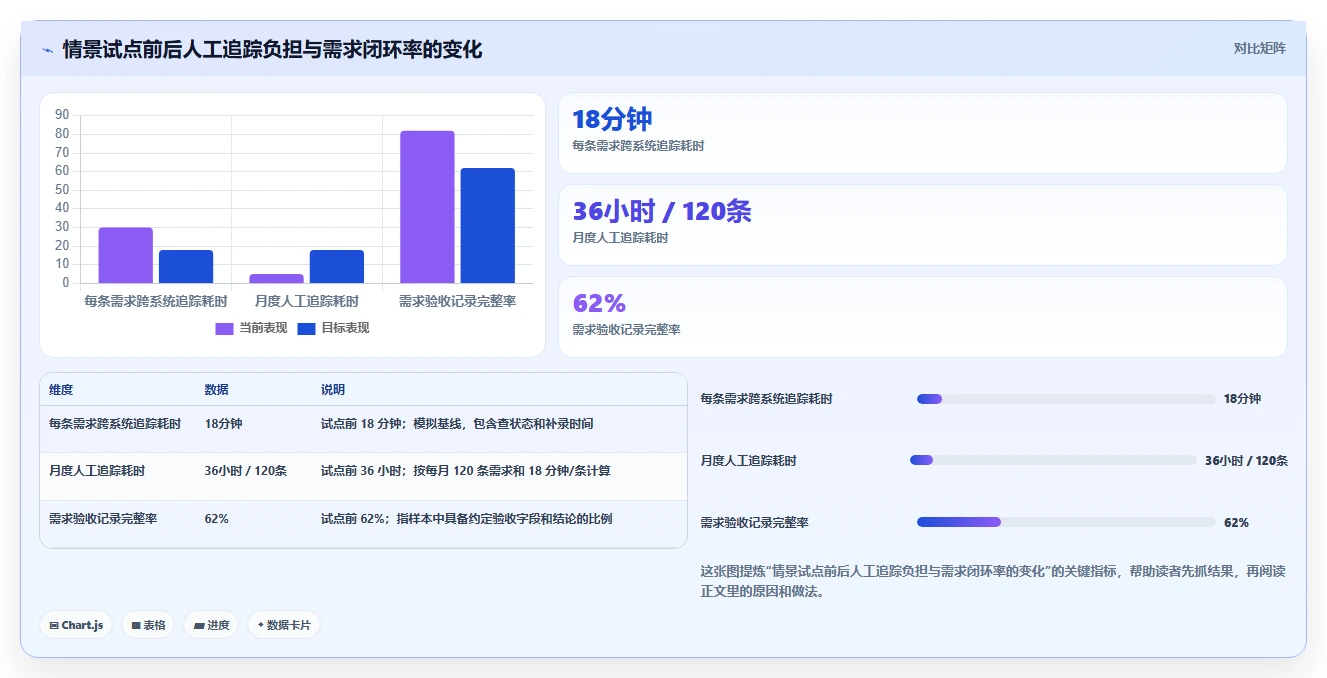Screen dimensions: 1327x678
Task: Click the 数据 column header
Action: pos(217,390)
